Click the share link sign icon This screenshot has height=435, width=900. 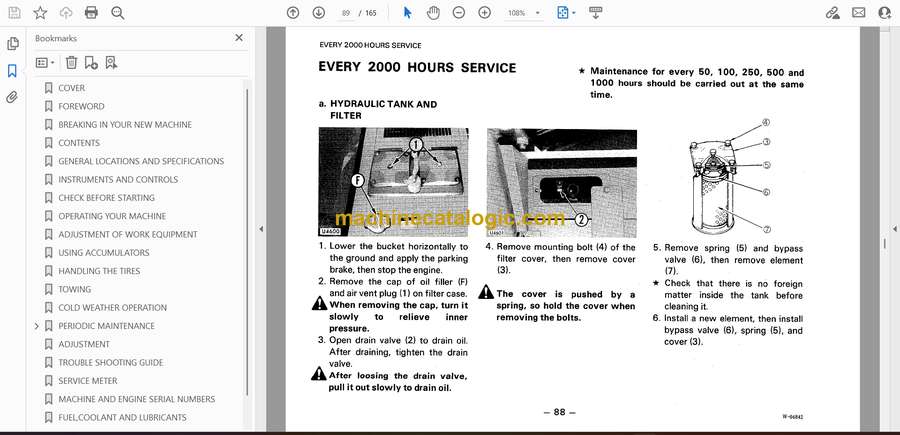click(x=832, y=13)
